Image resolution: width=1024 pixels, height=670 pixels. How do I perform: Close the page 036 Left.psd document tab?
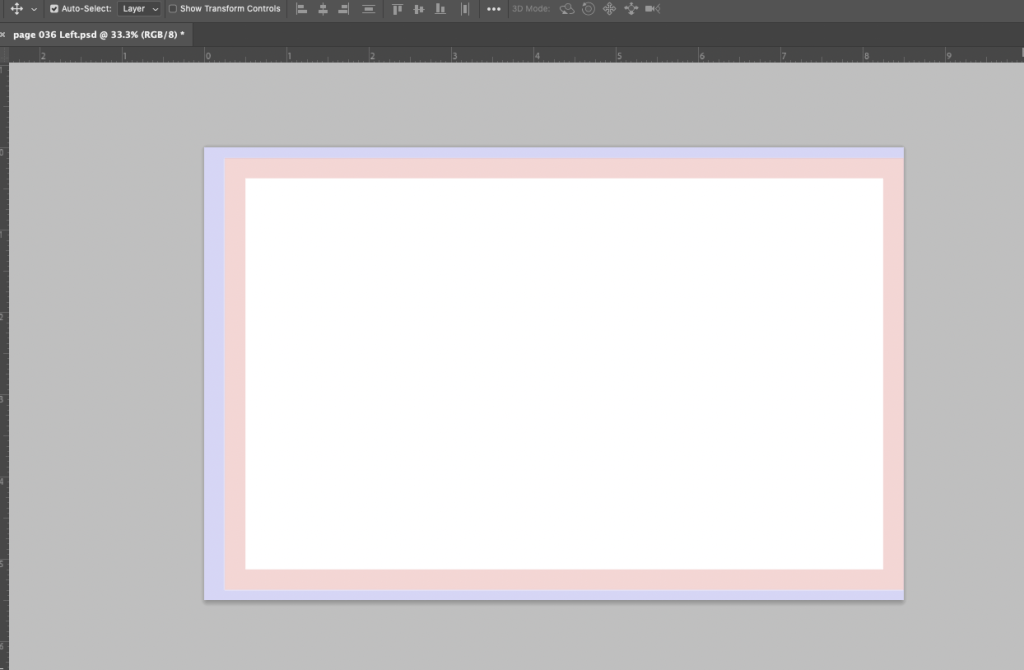3,34
